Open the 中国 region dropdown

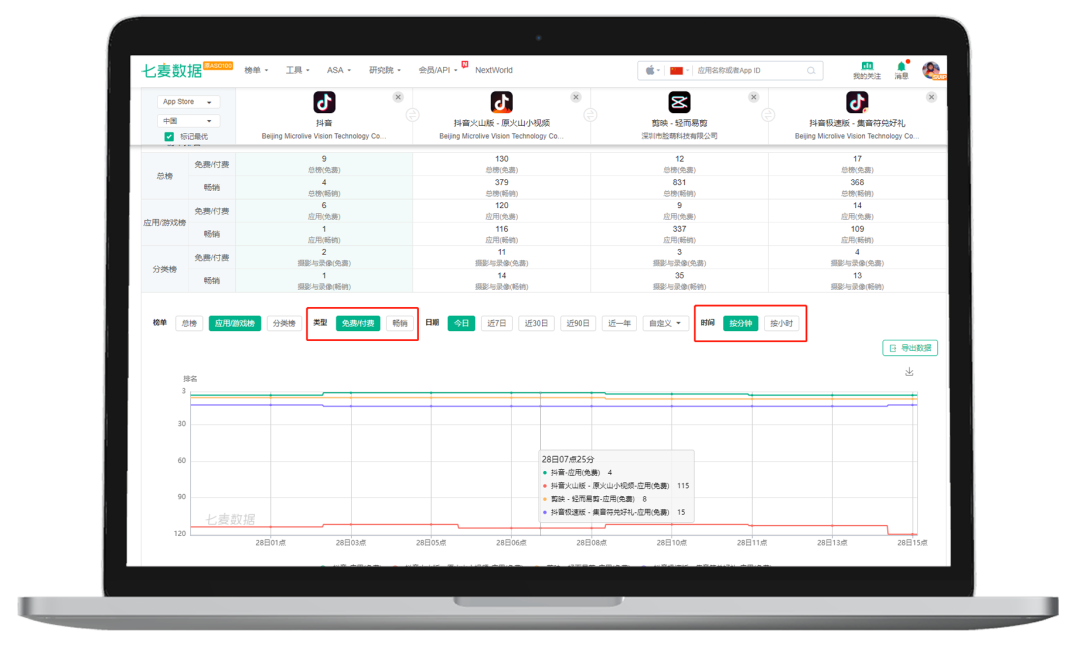188,121
